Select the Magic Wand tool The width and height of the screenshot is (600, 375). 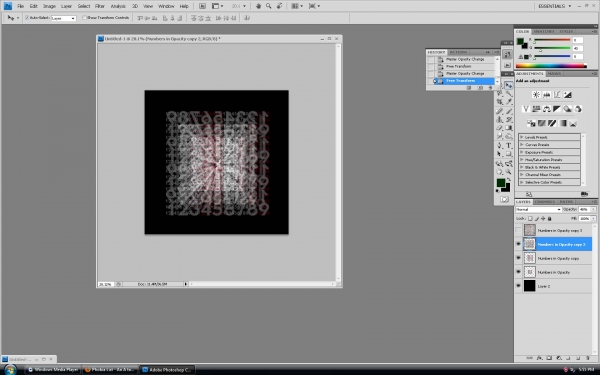(x=509, y=93)
